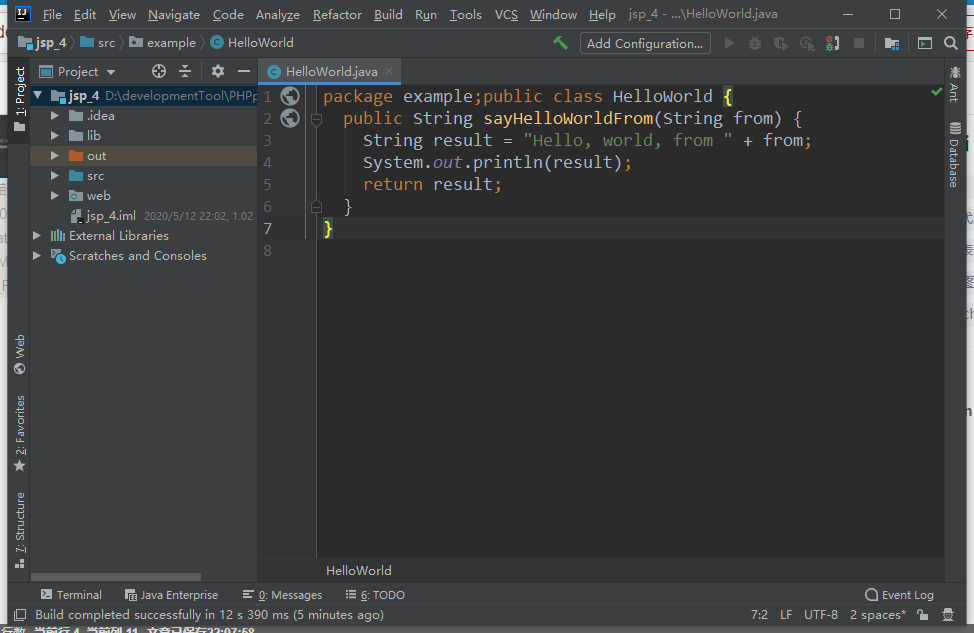The height and width of the screenshot is (633, 974).
Task: Open the Analyze menu
Action: [x=278, y=14]
